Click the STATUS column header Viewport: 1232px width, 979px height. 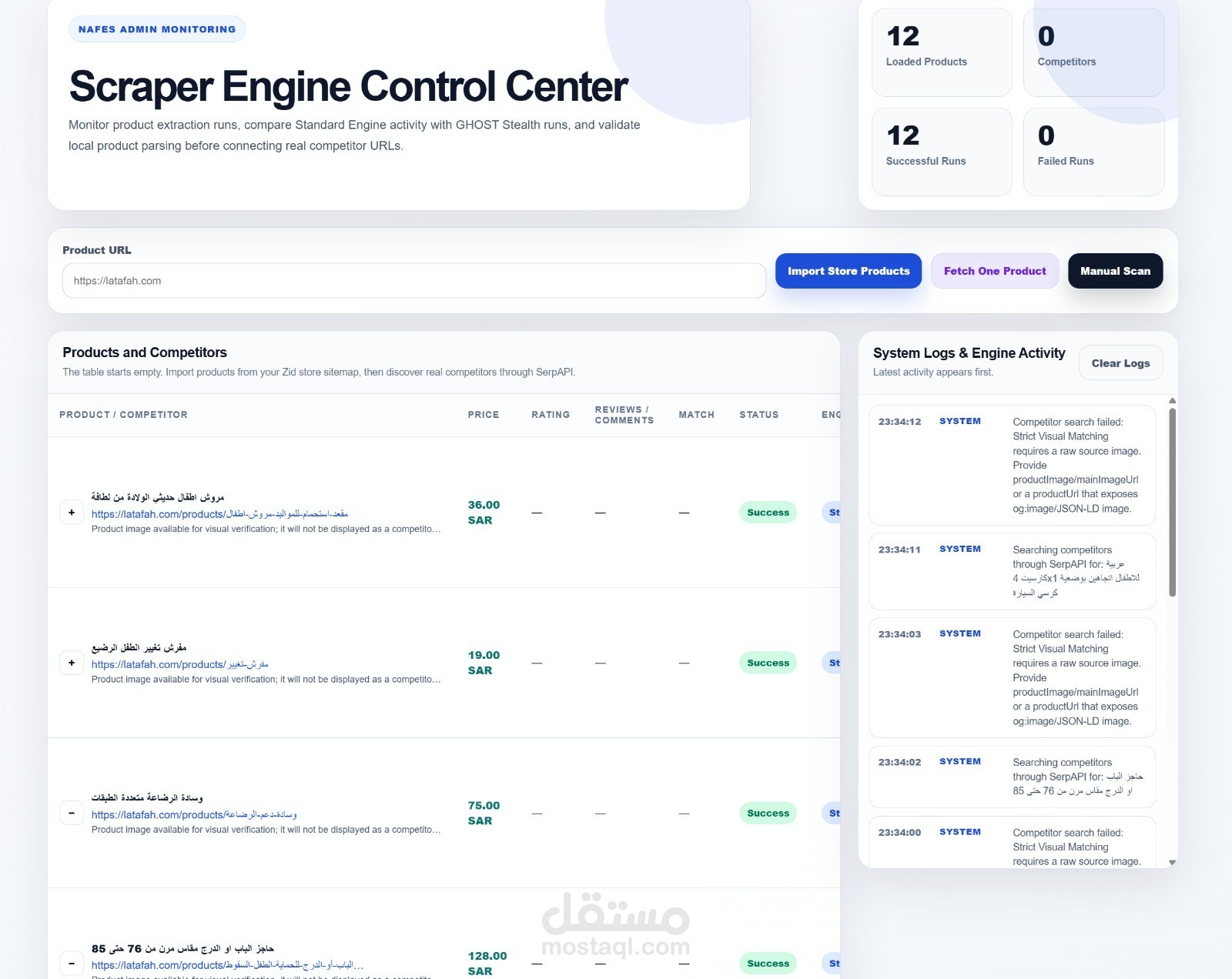(x=759, y=415)
